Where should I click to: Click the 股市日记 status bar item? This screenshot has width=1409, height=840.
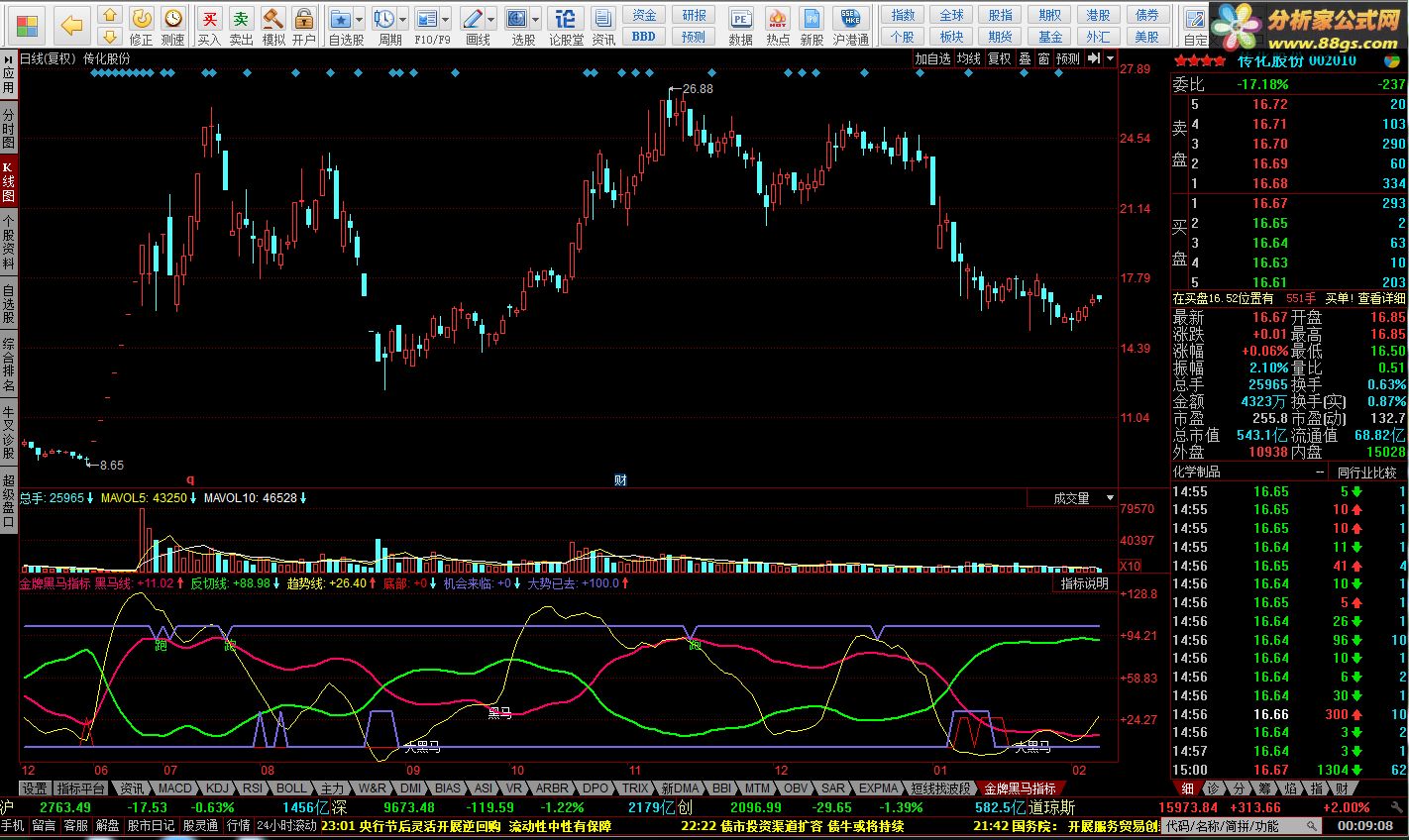pos(152,825)
